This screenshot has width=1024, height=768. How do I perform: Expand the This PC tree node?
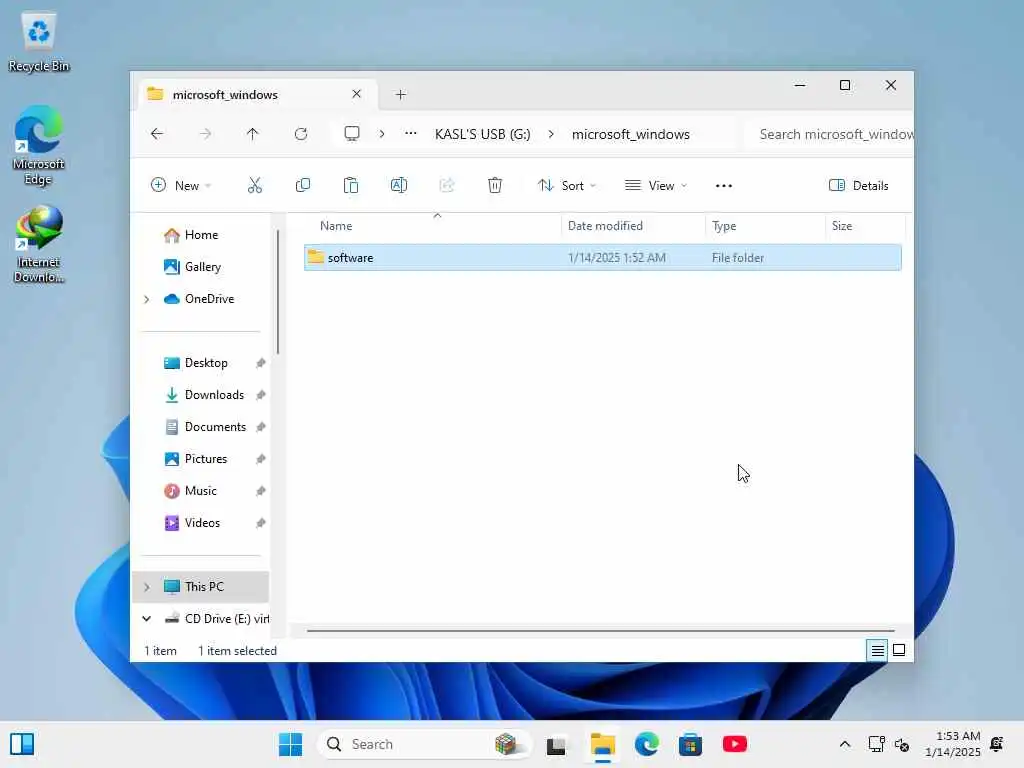[x=147, y=587]
